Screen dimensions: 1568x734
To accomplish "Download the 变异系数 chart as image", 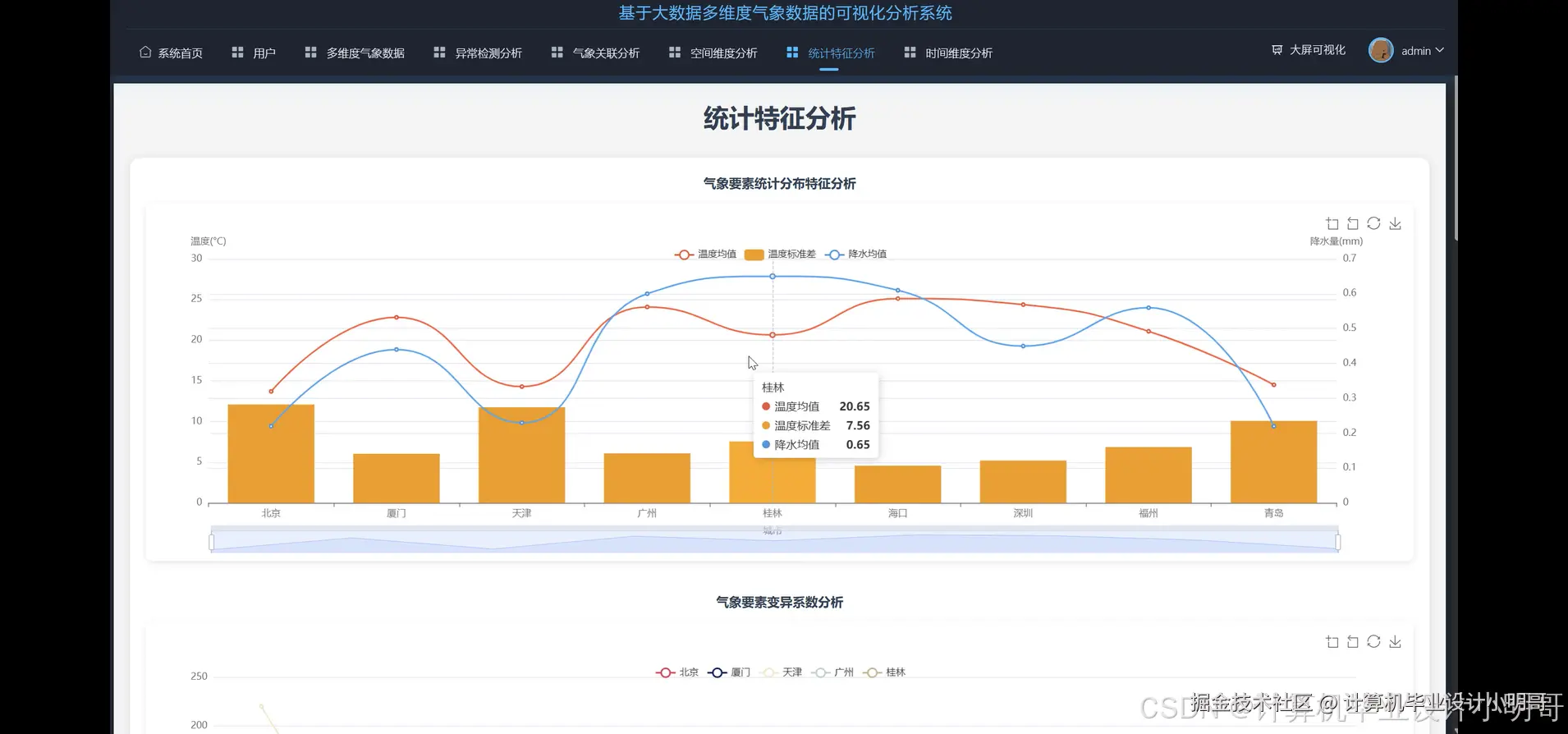I will (1395, 642).
